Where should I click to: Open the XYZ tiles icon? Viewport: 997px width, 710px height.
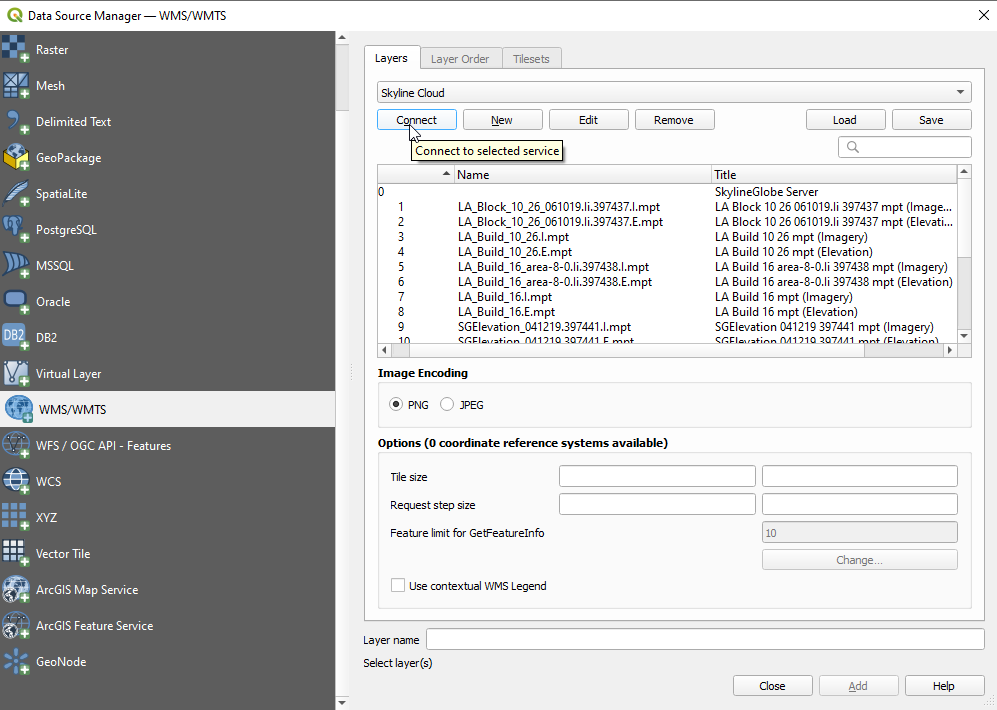[15, 517]
